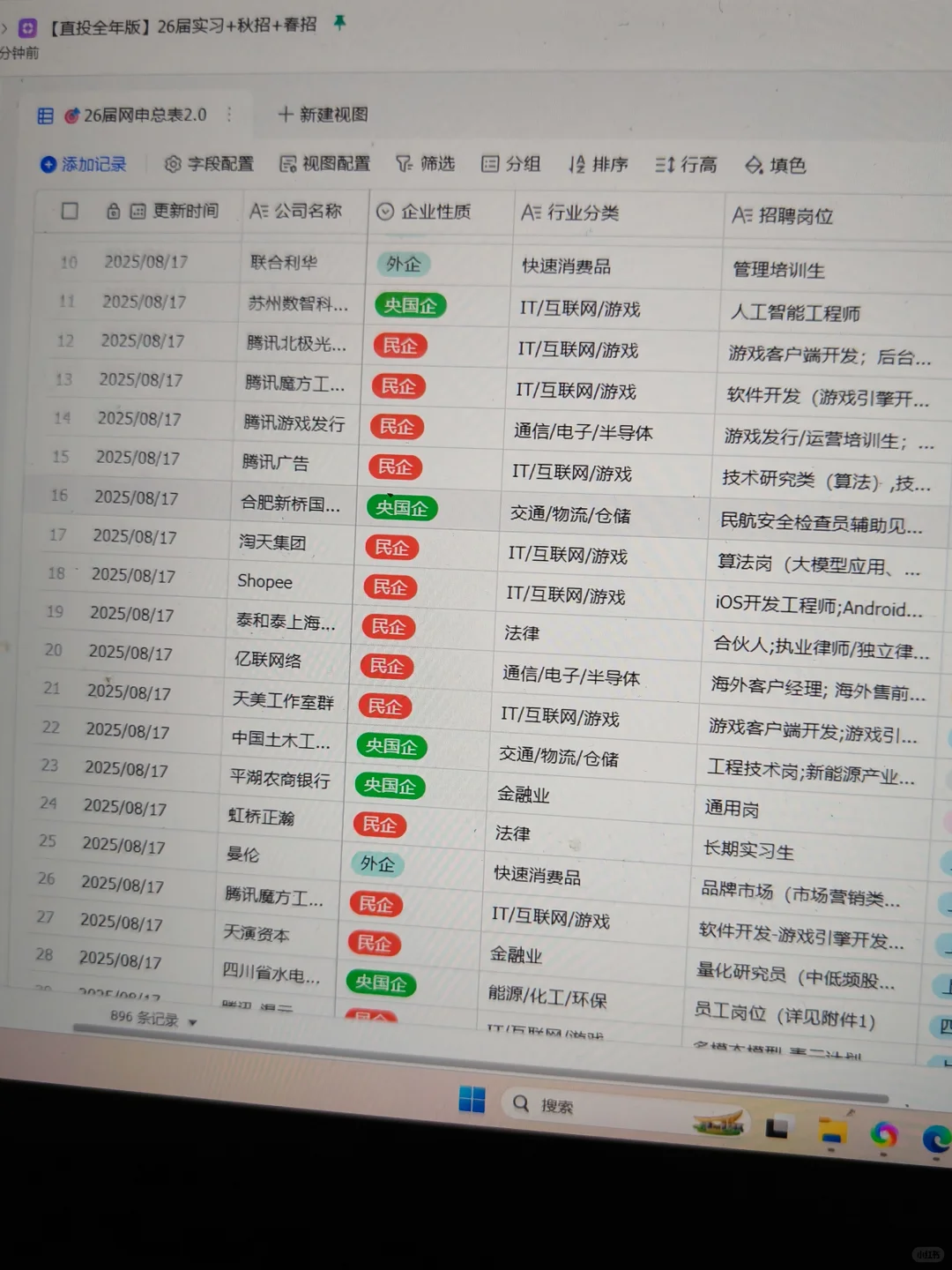Click the 管理培训生 position cell

[x=778, y=270]
